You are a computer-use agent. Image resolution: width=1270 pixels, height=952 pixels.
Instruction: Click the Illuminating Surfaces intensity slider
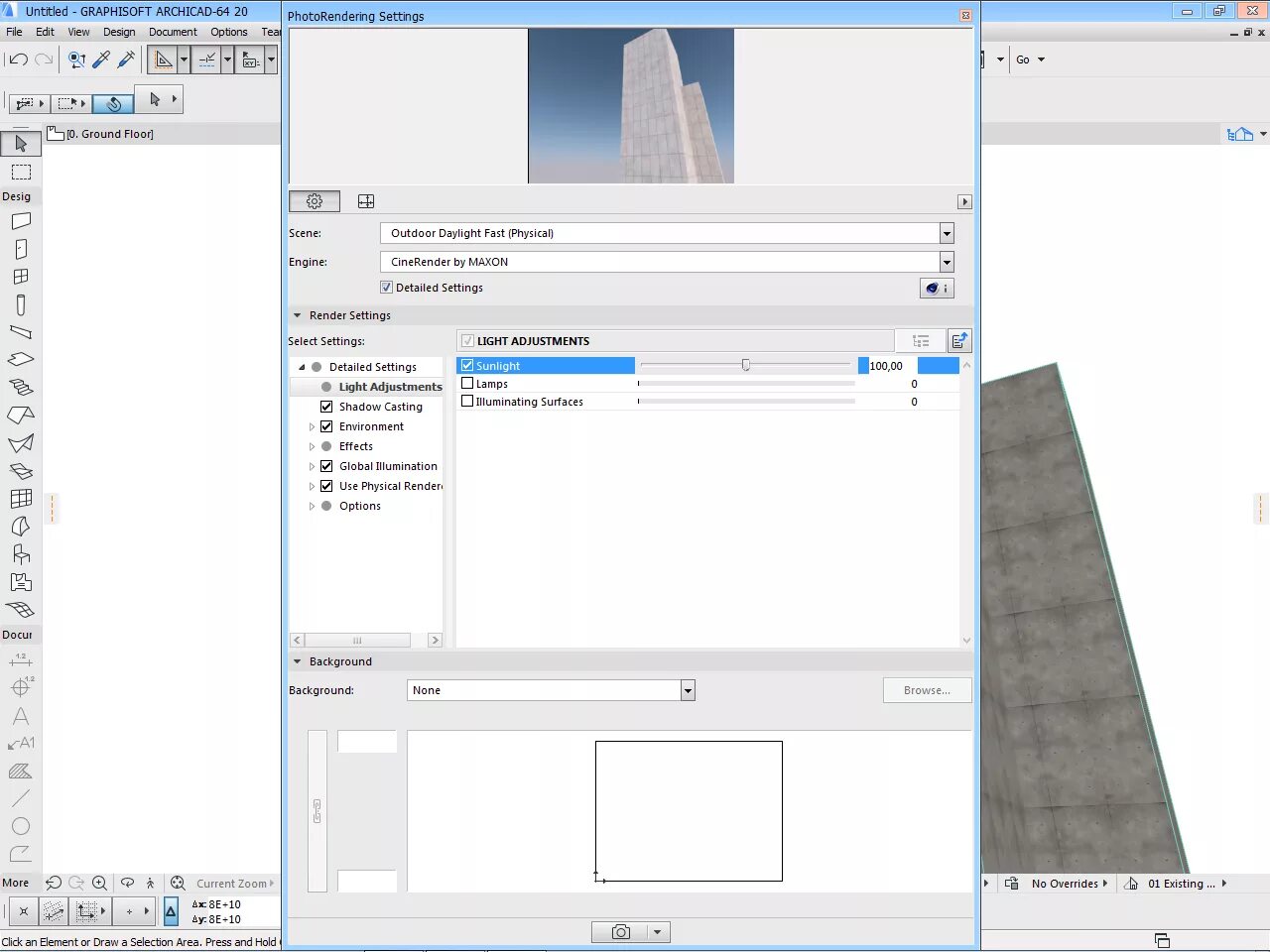click(x=746, y=402)
